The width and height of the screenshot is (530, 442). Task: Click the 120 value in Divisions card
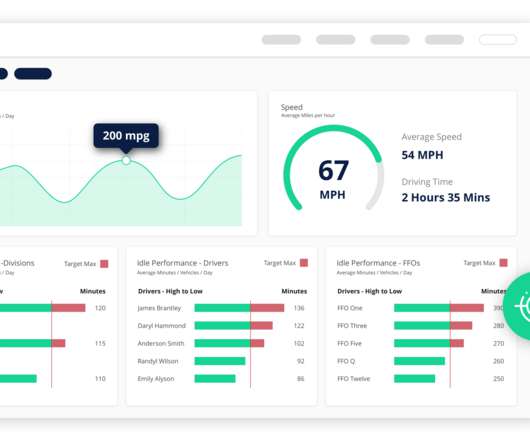(x=100, y=308)
